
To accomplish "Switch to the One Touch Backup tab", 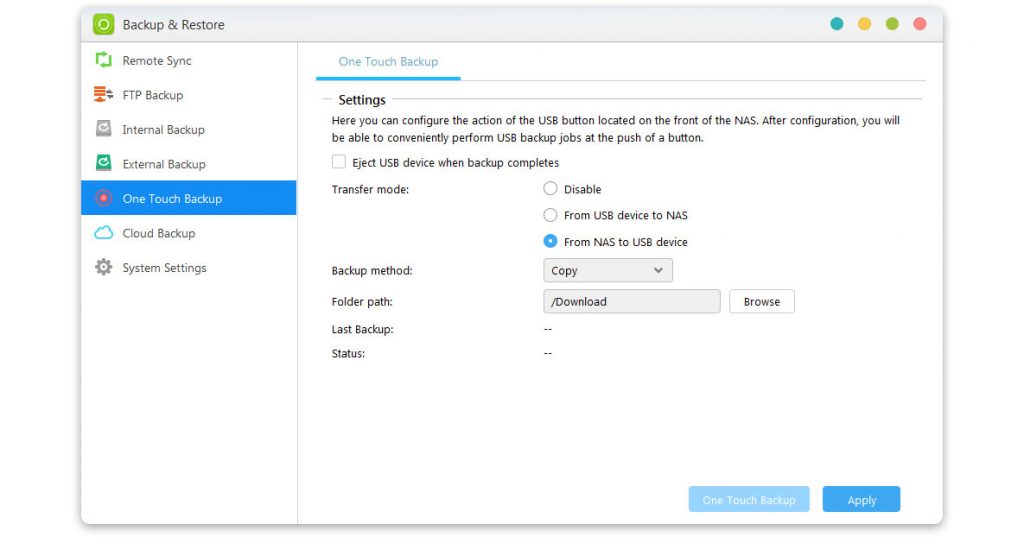I will 388,61.
